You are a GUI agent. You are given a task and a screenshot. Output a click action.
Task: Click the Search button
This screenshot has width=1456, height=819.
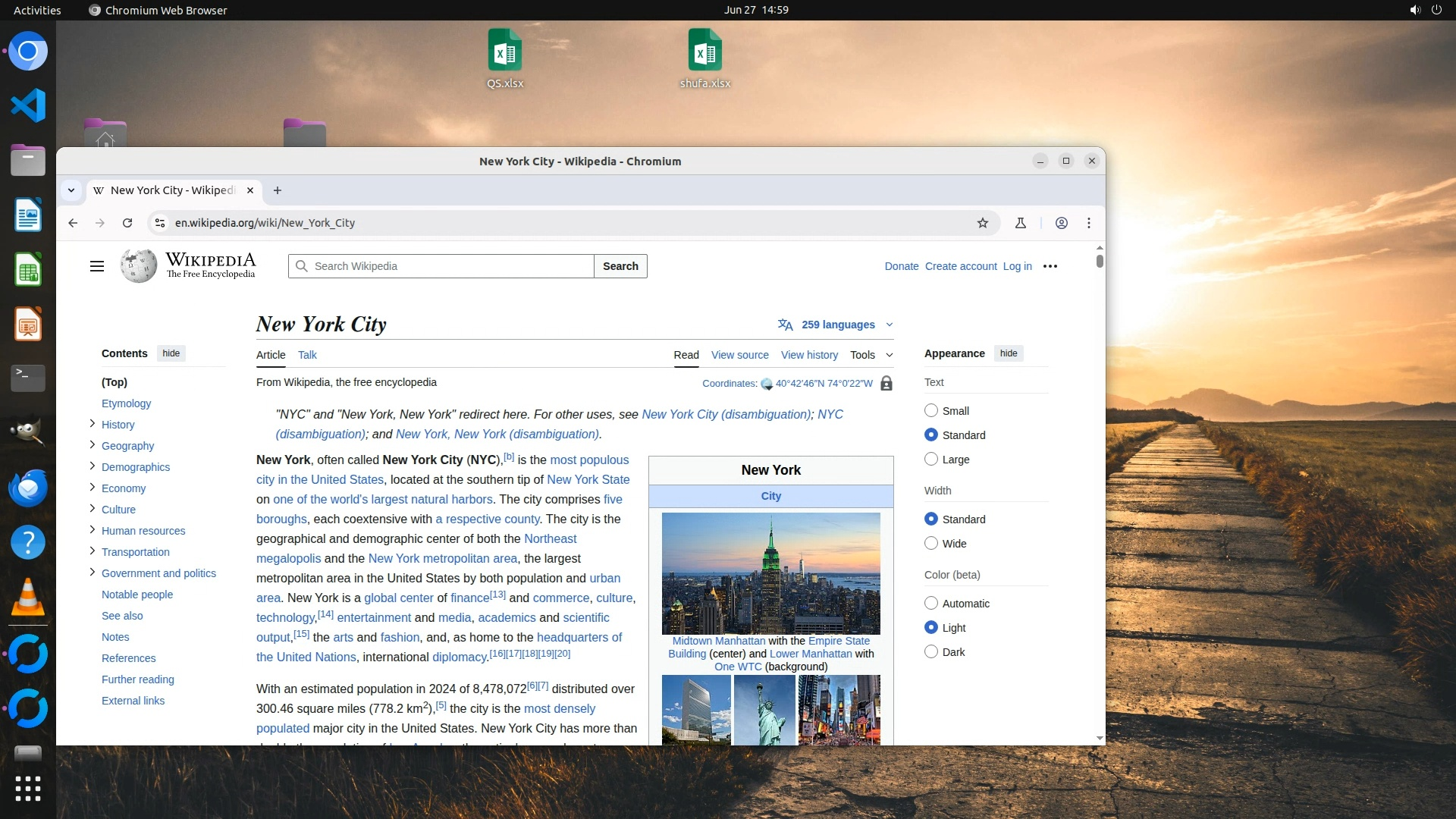(620, 266)
